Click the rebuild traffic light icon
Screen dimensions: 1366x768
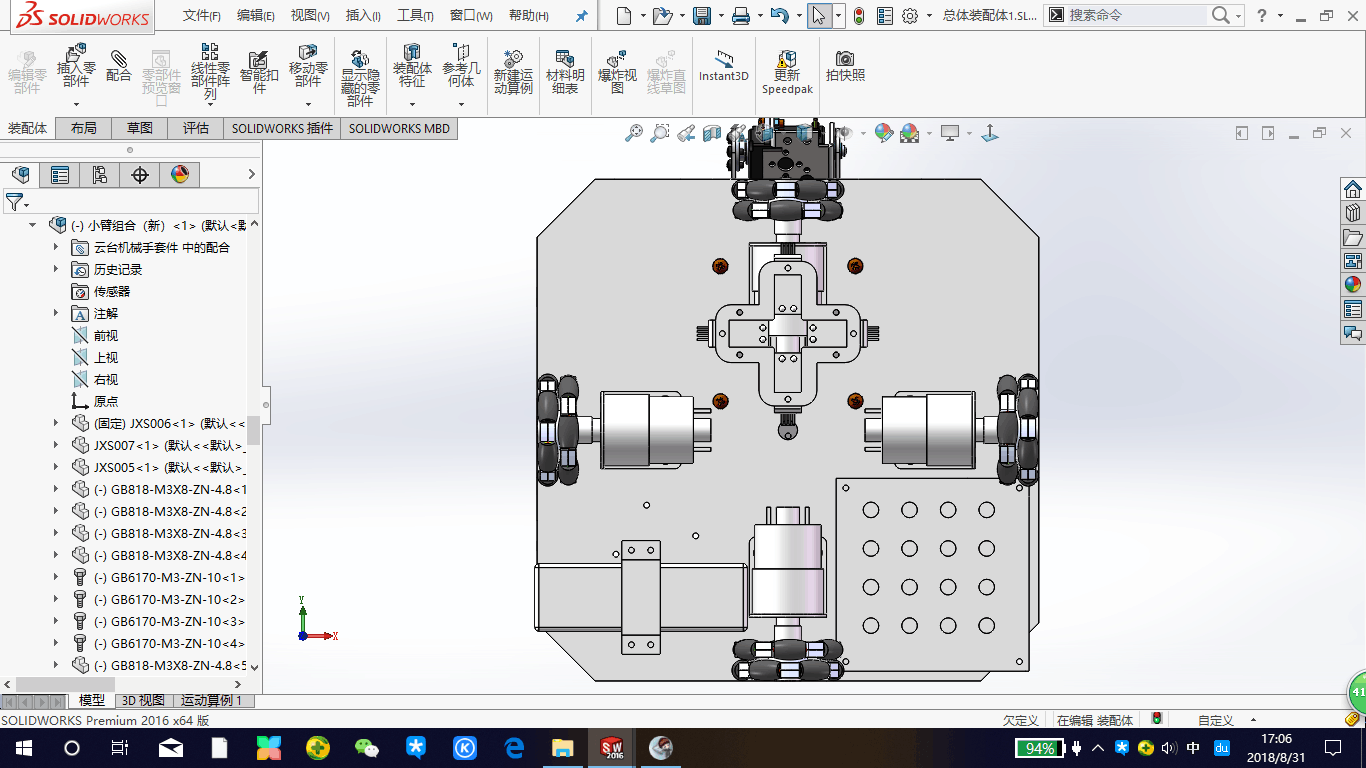(x=859, y=16)
